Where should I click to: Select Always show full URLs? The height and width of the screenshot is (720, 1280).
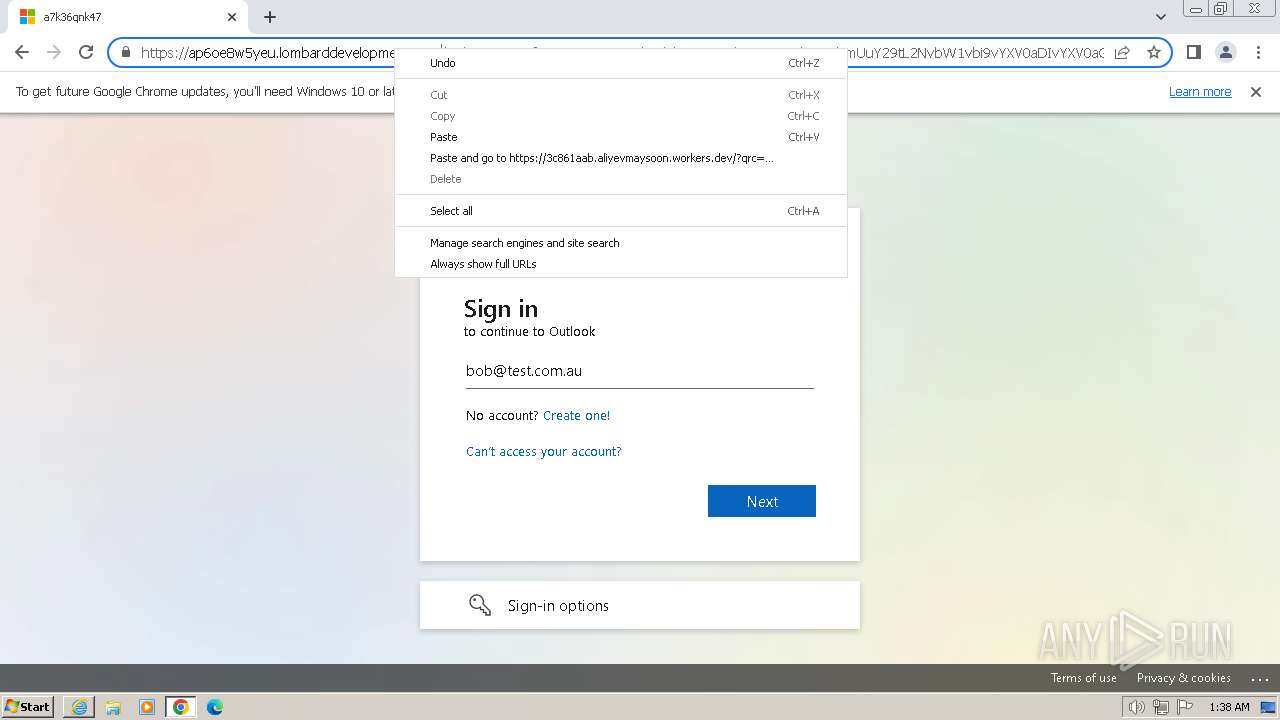point(621,264)
